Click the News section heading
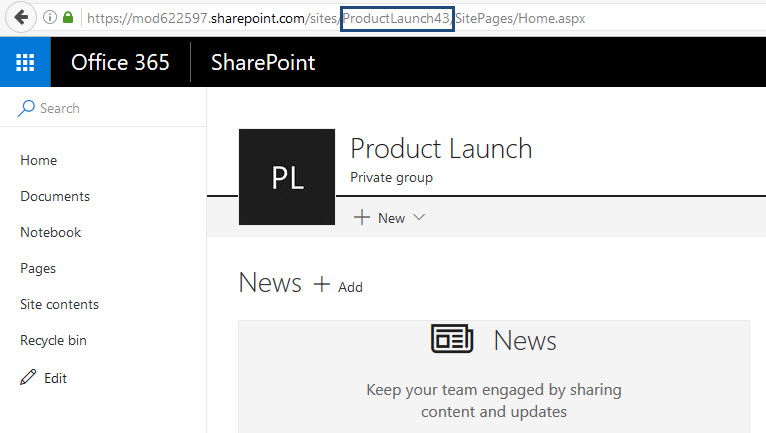766x433 pixels. point(270,282)
